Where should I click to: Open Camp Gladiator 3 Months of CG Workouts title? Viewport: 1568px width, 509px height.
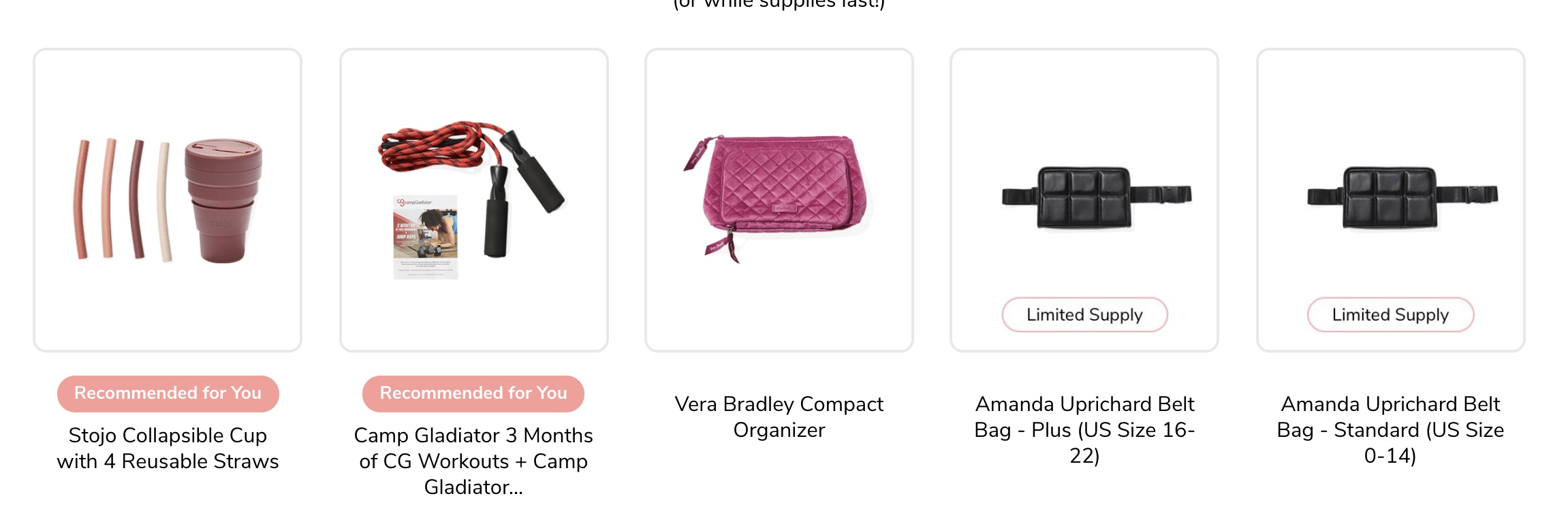[x=473, y=461]
